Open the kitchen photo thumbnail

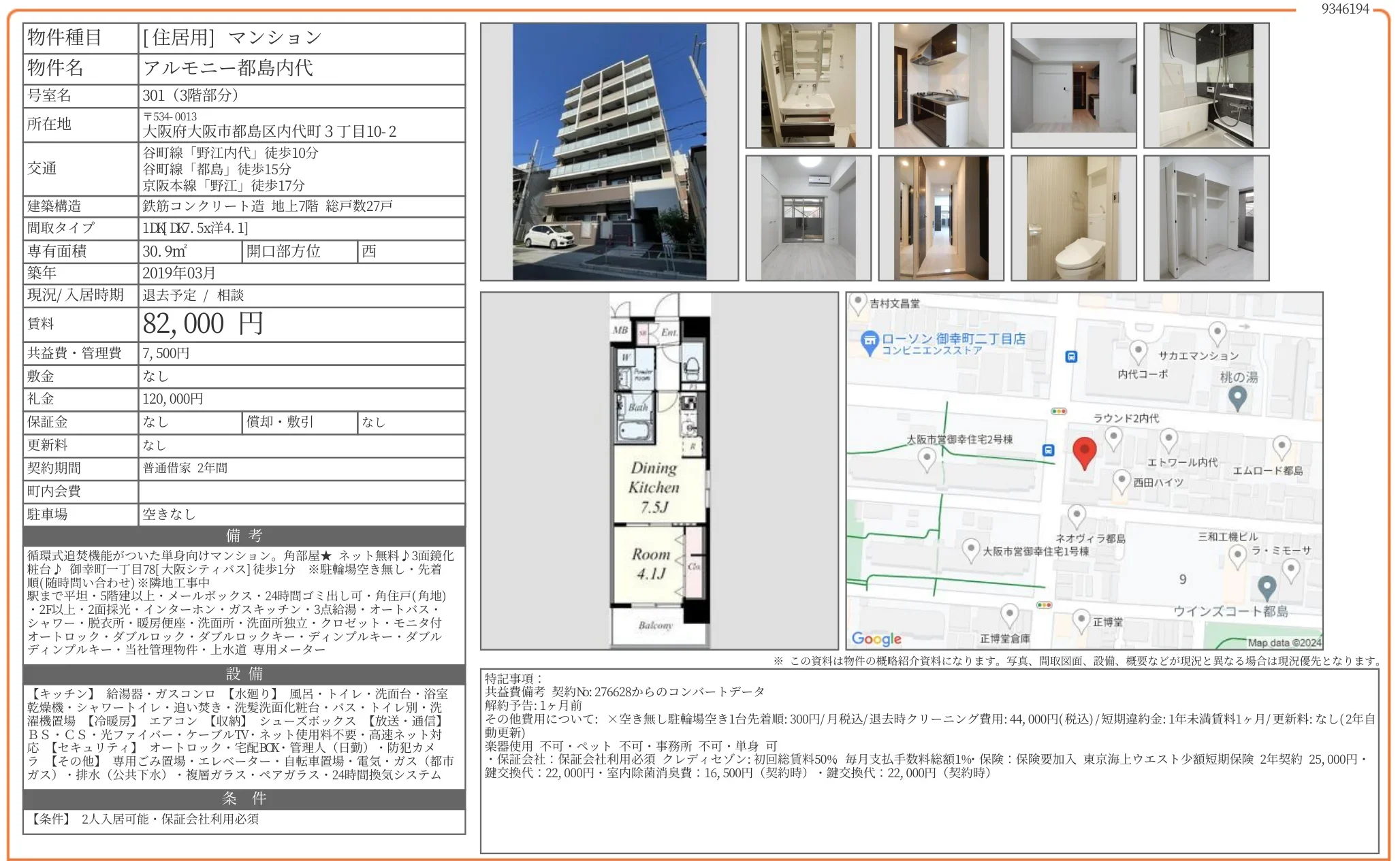click(940, 85)
